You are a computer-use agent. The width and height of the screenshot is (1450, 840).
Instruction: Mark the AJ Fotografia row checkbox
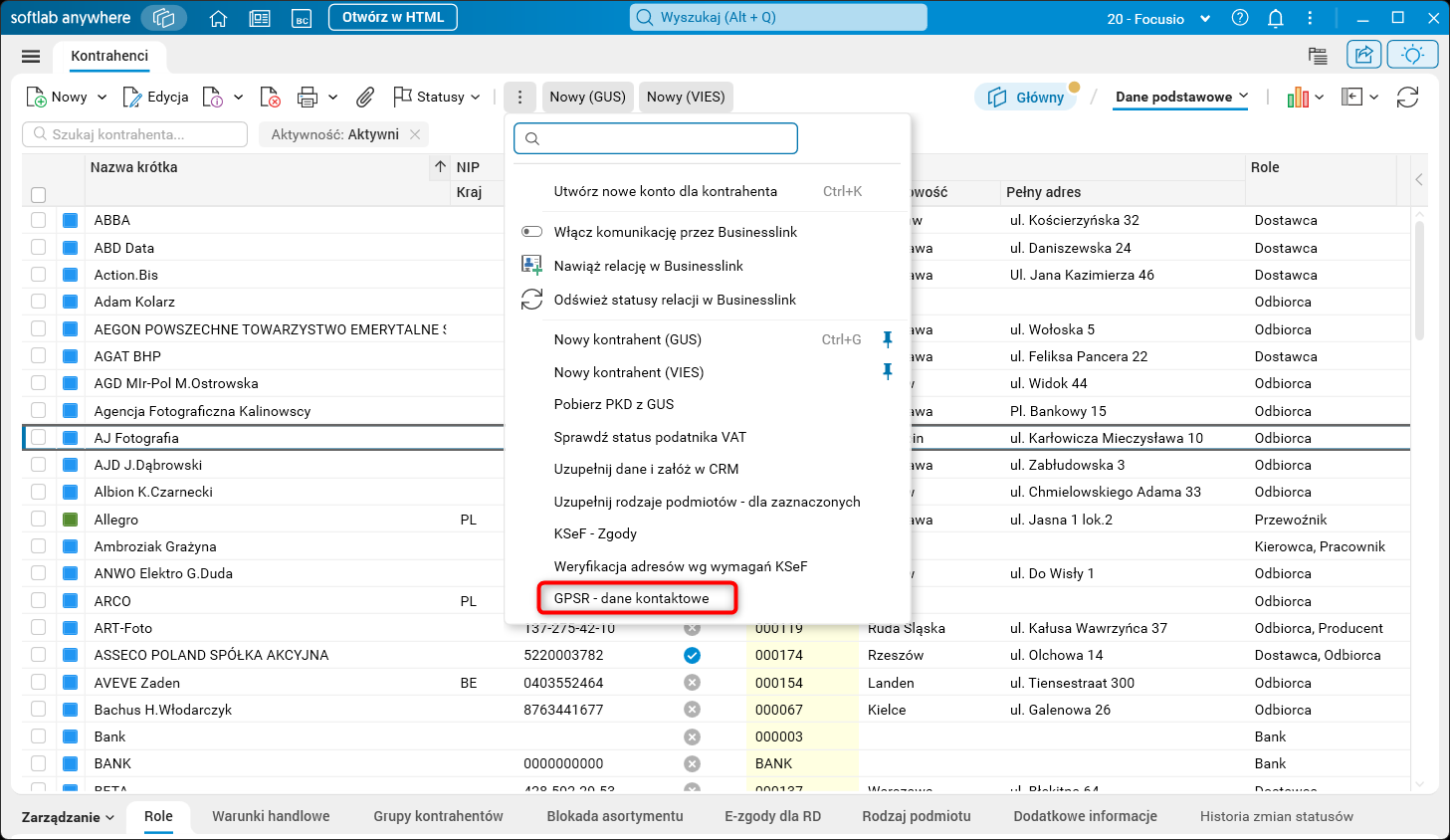(38, 438)
